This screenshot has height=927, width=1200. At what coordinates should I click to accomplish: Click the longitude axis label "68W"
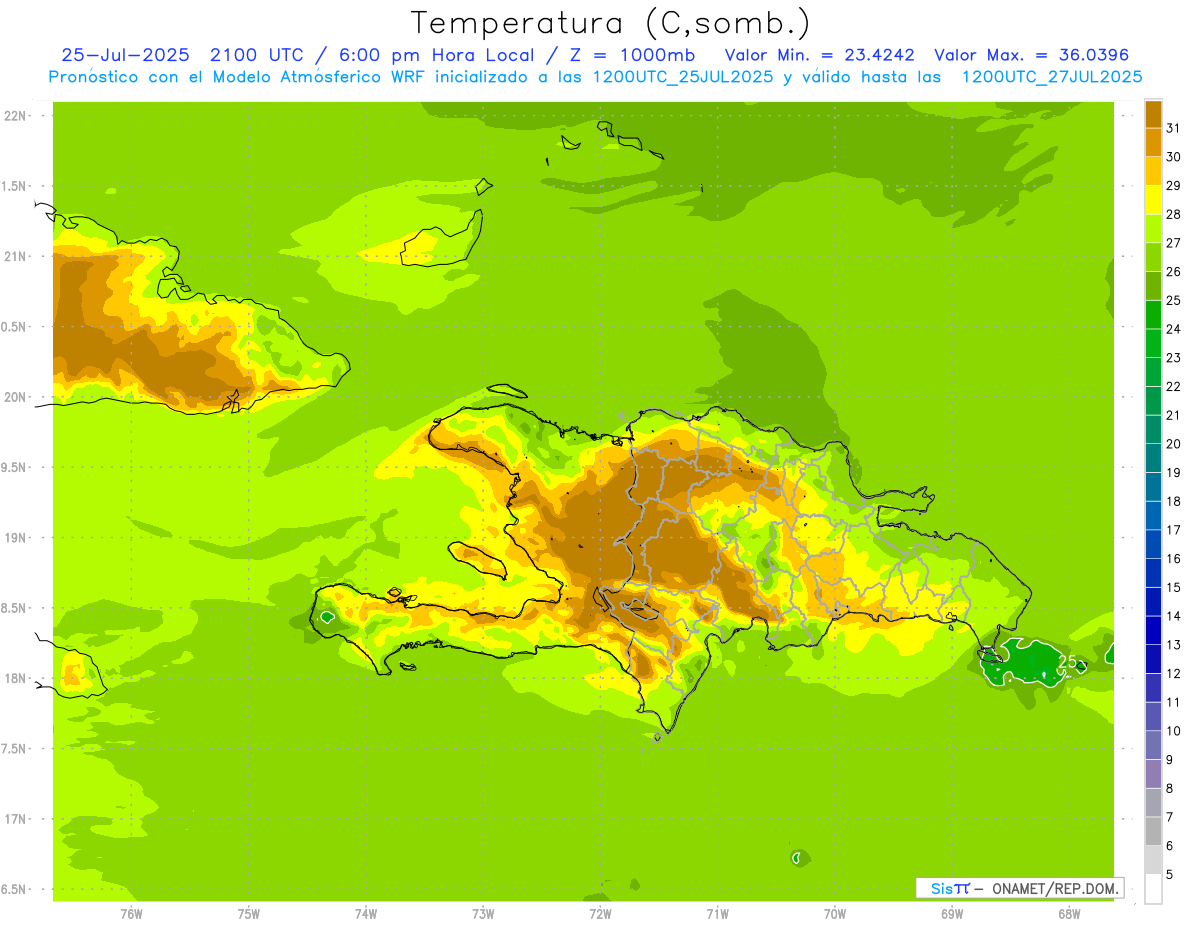(1068, 913)
